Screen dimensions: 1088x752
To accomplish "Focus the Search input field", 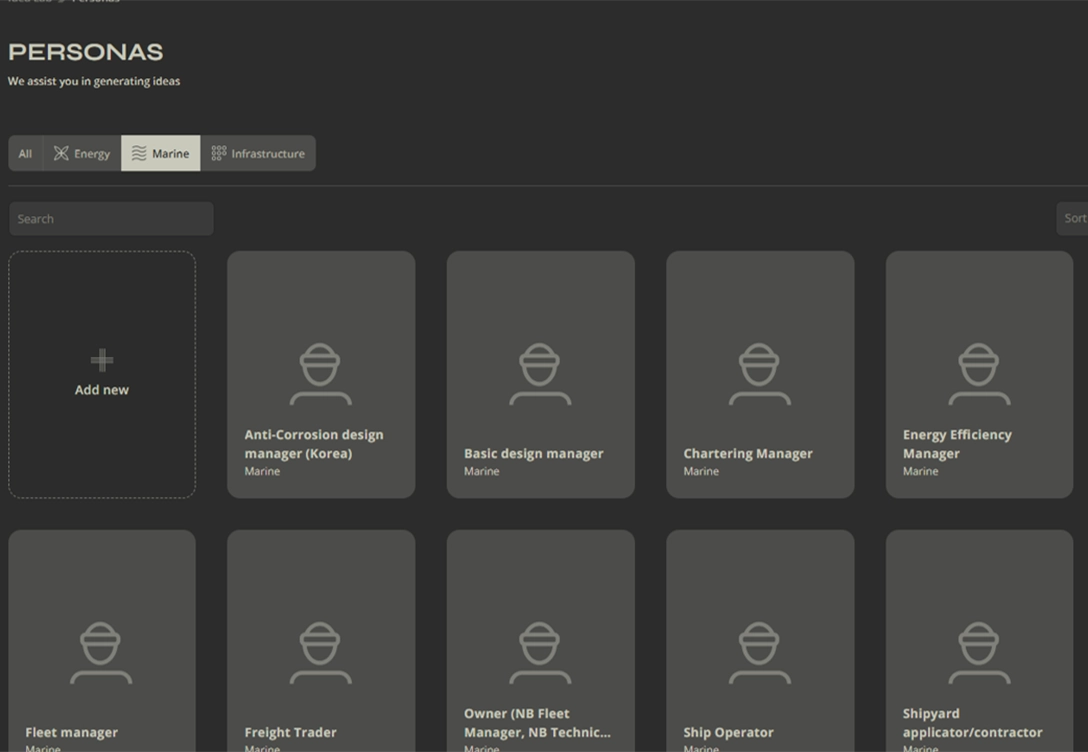I will [x=111, y=219].
